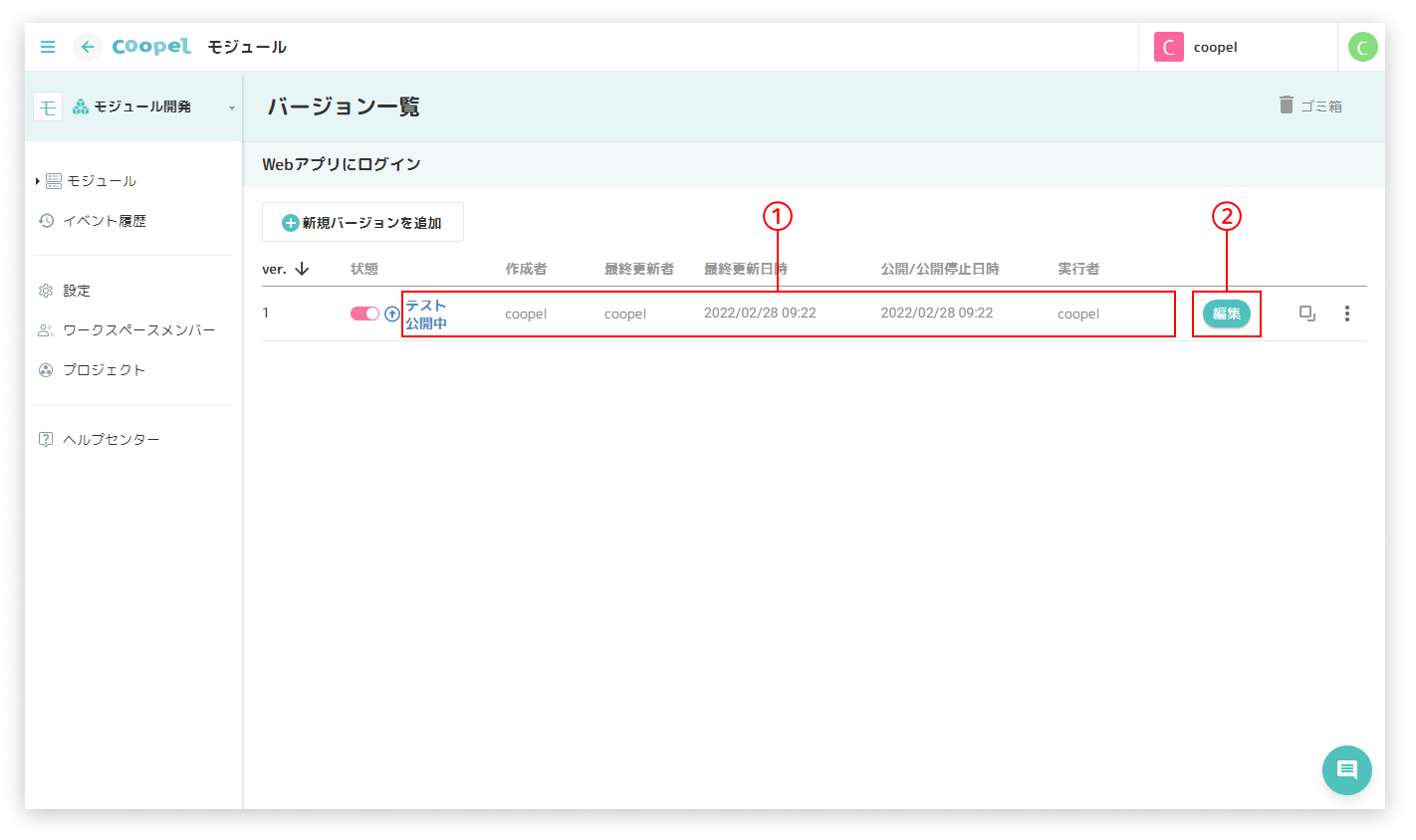
Task: Open the chat support bubble
Action: pos(1346,770)
